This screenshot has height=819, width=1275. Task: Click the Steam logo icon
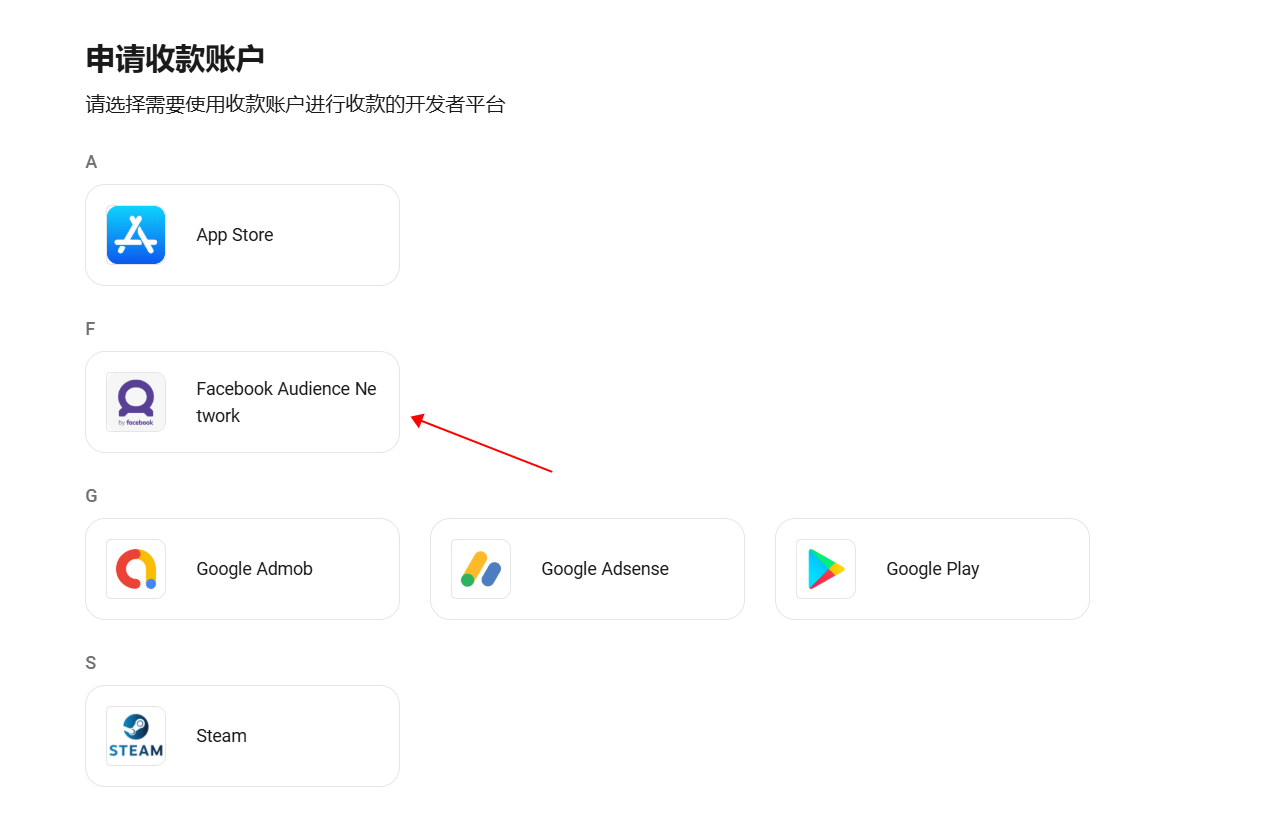point(136,736)
